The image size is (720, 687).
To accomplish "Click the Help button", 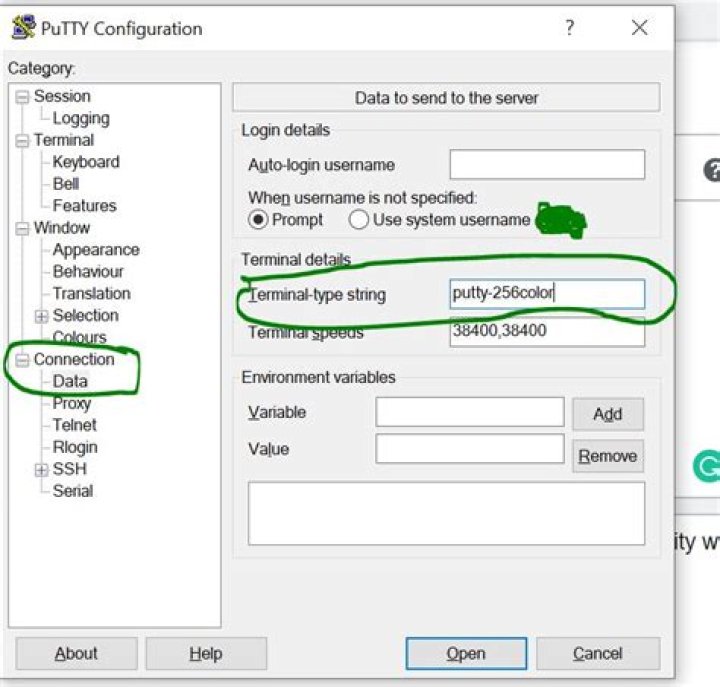I will tap(206, 653).
